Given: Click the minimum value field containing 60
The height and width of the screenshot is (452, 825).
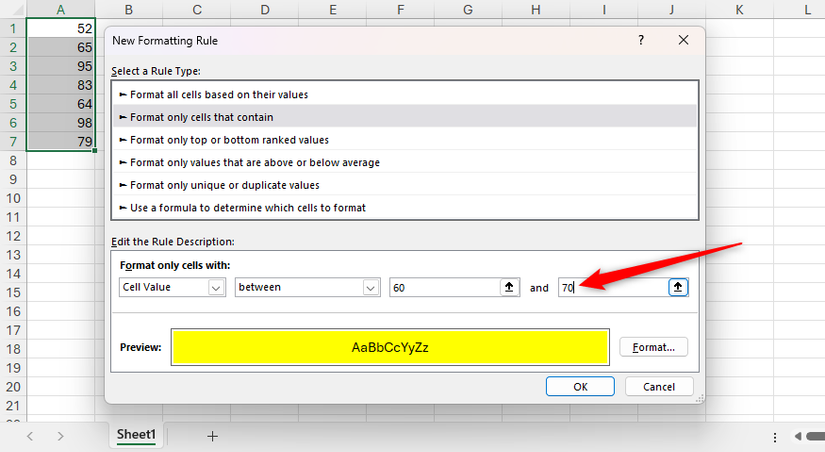Looking at the screenshot, I should click(x=443, y=287).
